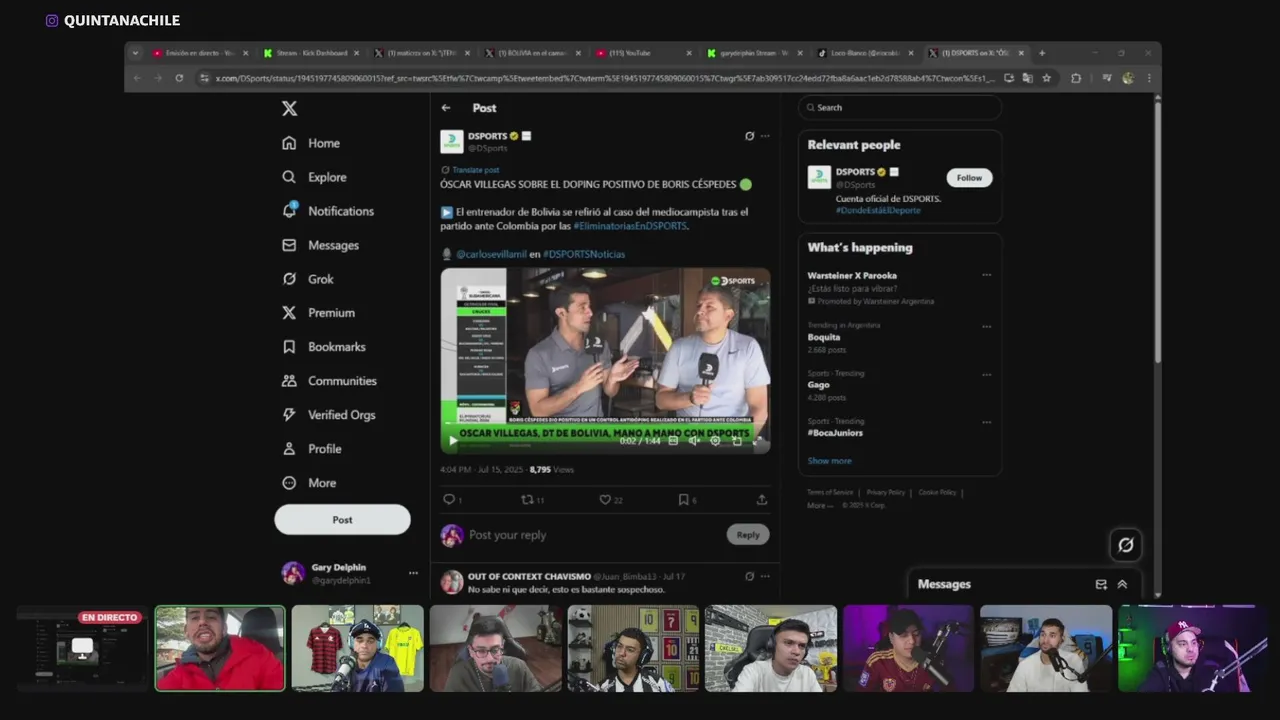Open Premium in the sidebar
This screenshot has width=1280, height=720.
click(x=318, y=313)
